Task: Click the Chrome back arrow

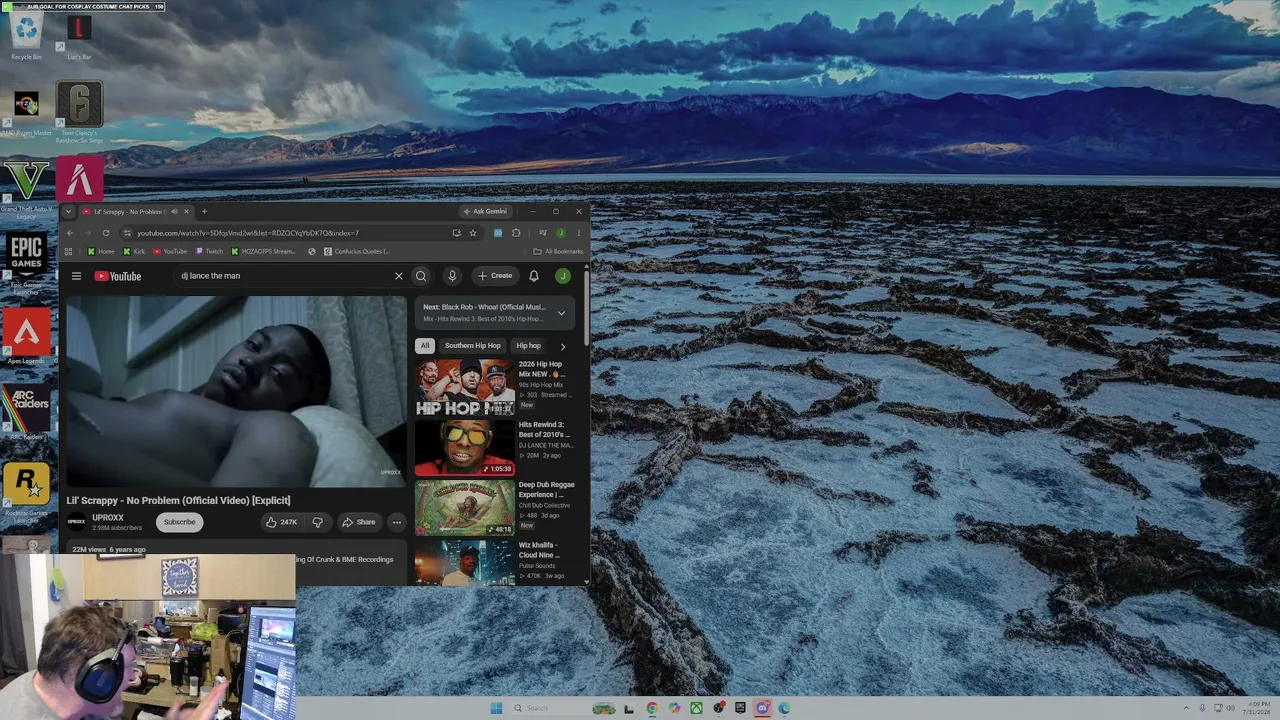Action: click(x=69, y=233)
